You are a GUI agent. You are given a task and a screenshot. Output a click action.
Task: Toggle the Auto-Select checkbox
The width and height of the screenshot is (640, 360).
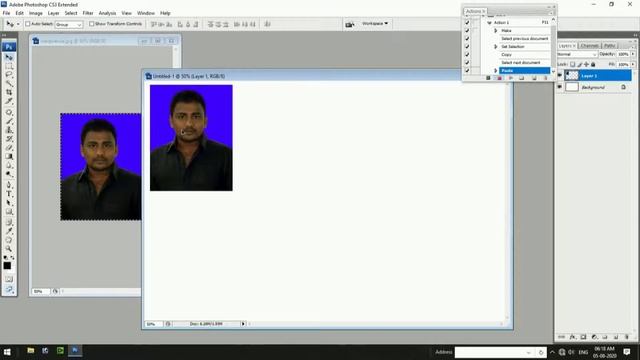(x=28, y=24)
